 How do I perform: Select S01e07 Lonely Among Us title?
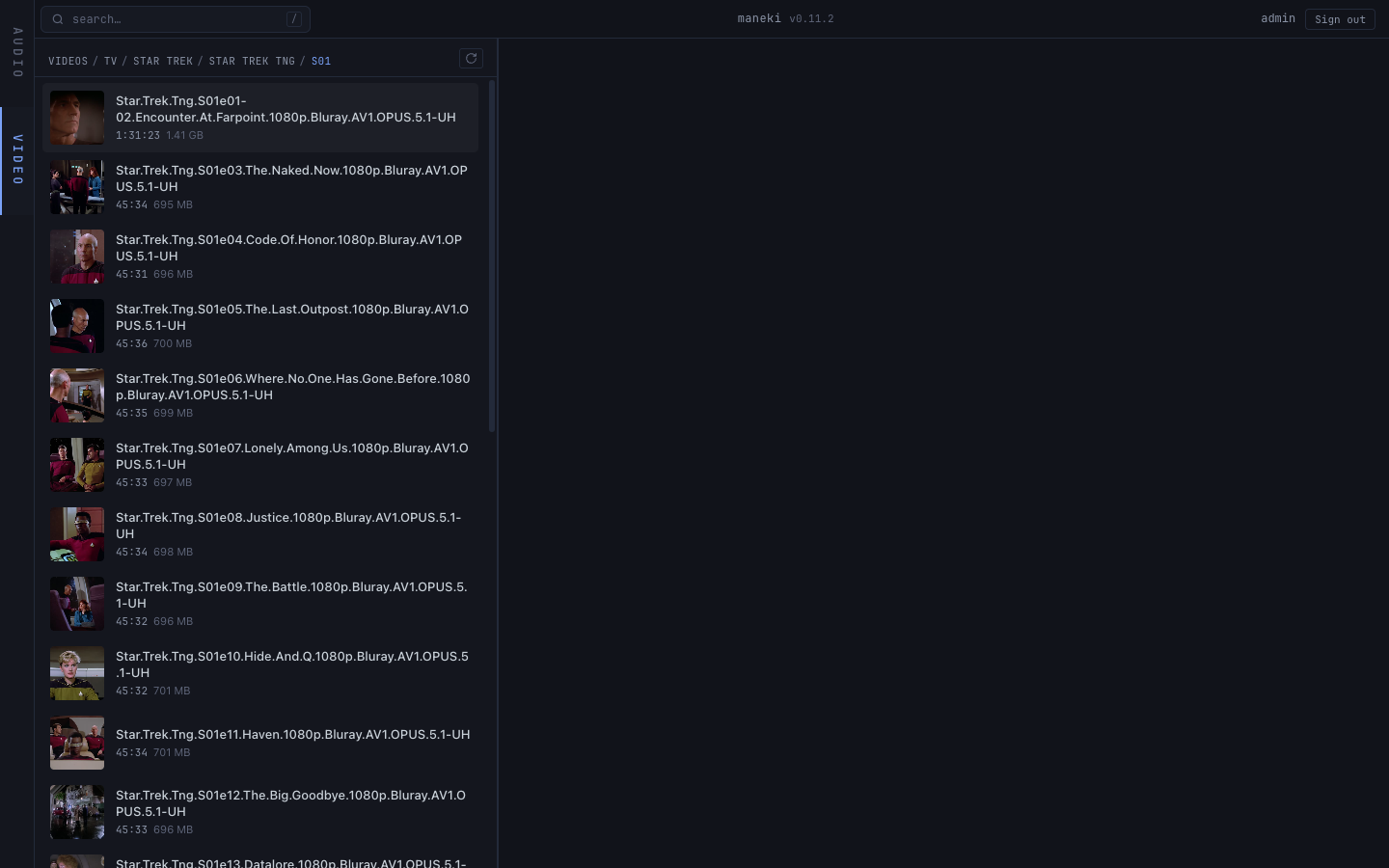pos(292,456)
